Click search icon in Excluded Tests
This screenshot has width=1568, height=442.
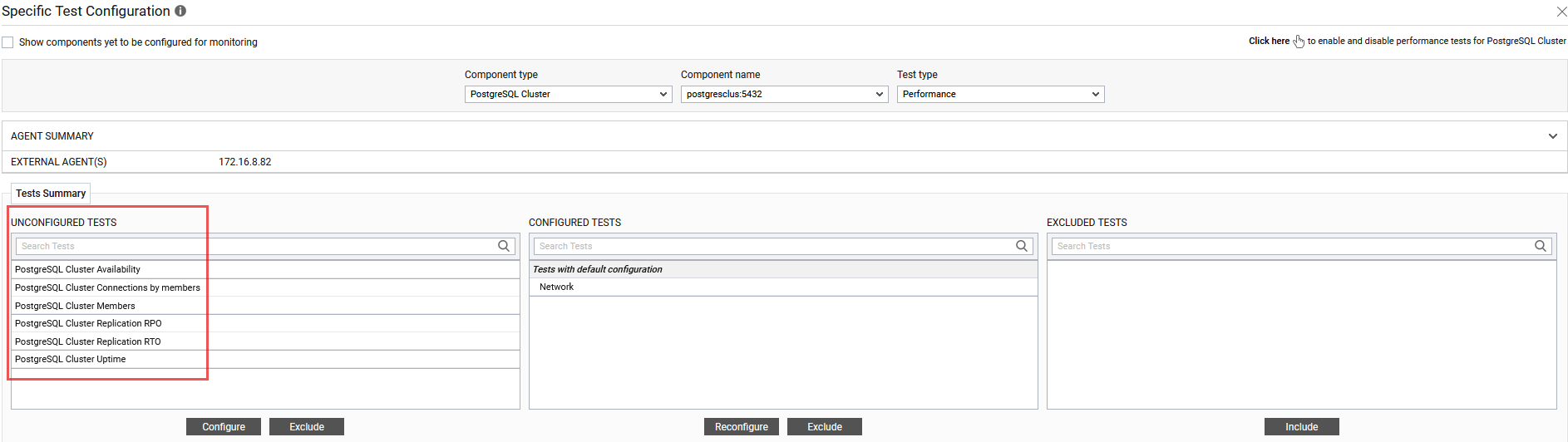1540,246
